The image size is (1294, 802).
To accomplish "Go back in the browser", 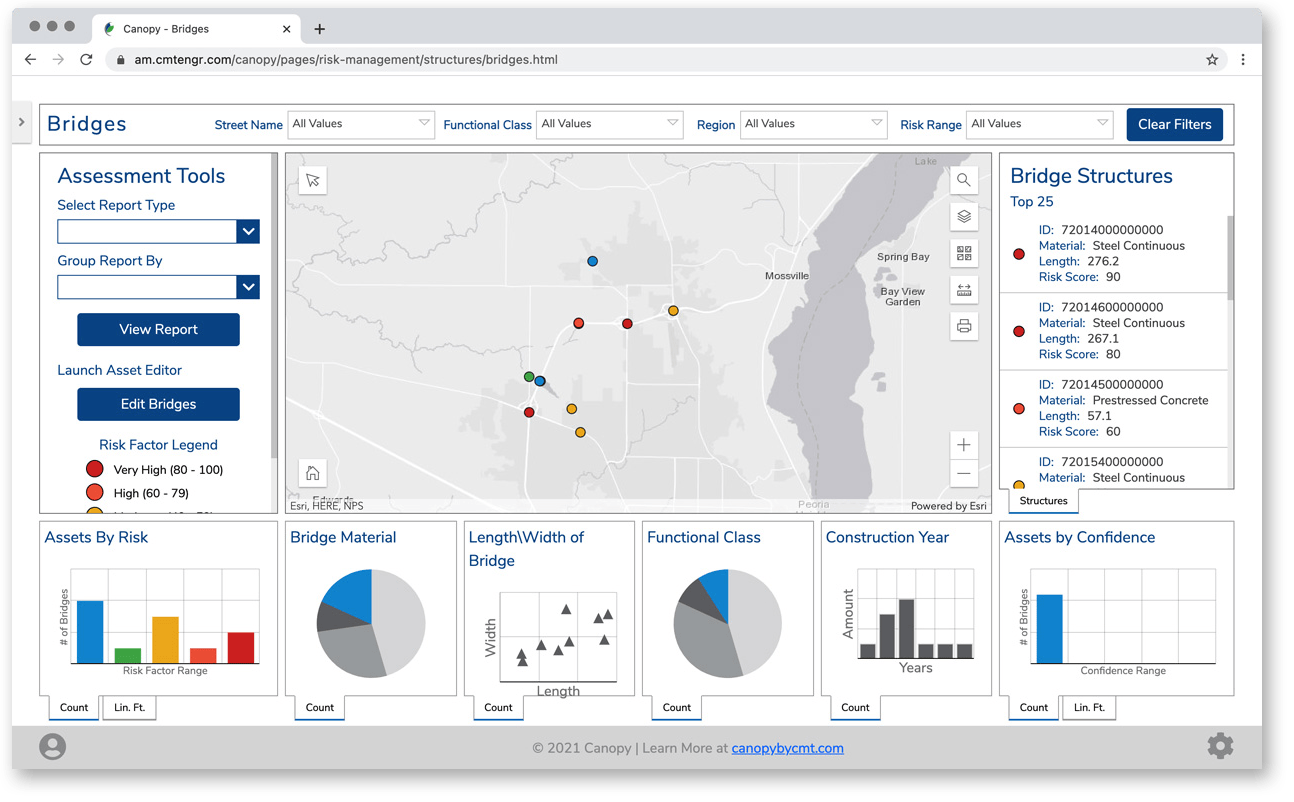I will click(31, 60).
